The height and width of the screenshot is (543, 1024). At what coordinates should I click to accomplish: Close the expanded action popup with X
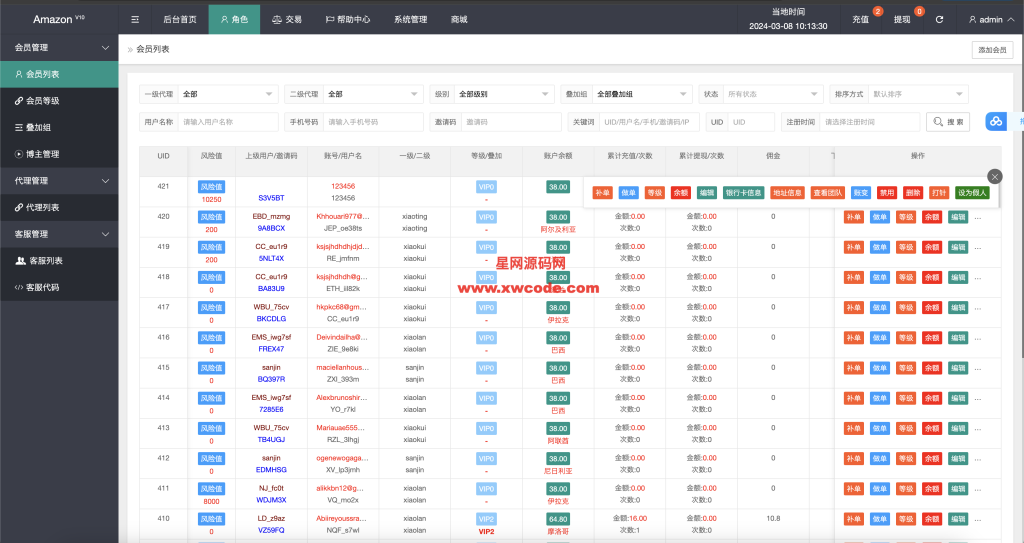[993, 176]
